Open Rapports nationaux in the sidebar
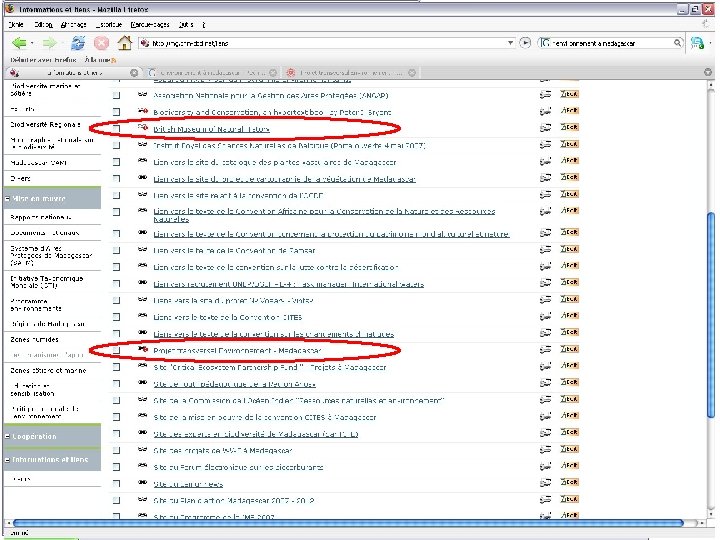Viewport: 720px width, 540px height. (x=40, y=217)
